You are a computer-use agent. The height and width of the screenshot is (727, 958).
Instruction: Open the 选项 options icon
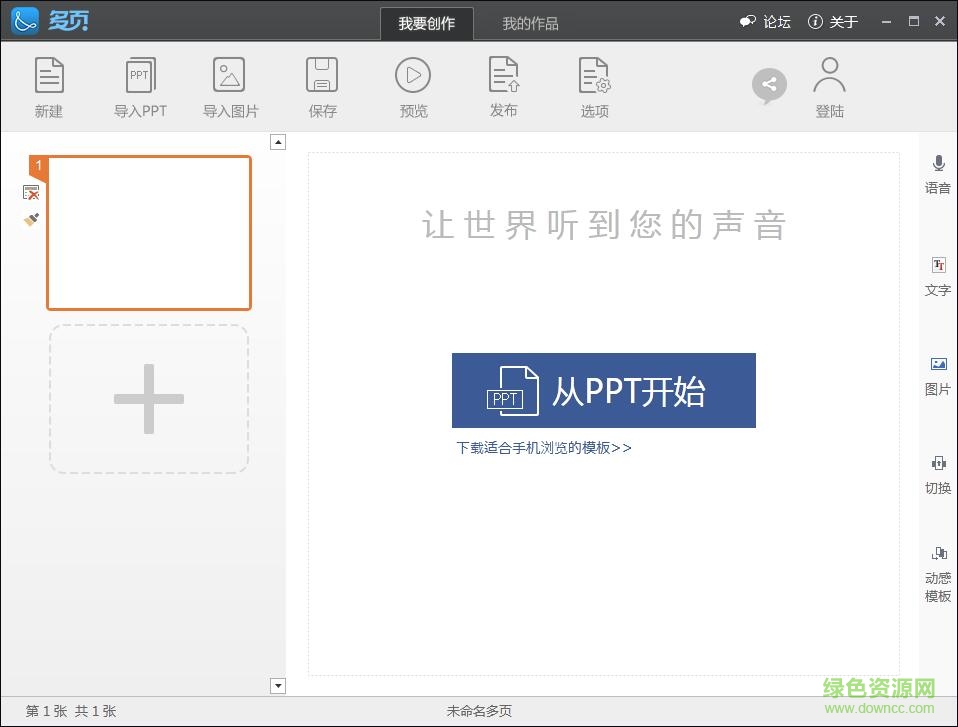coord(594,76)
